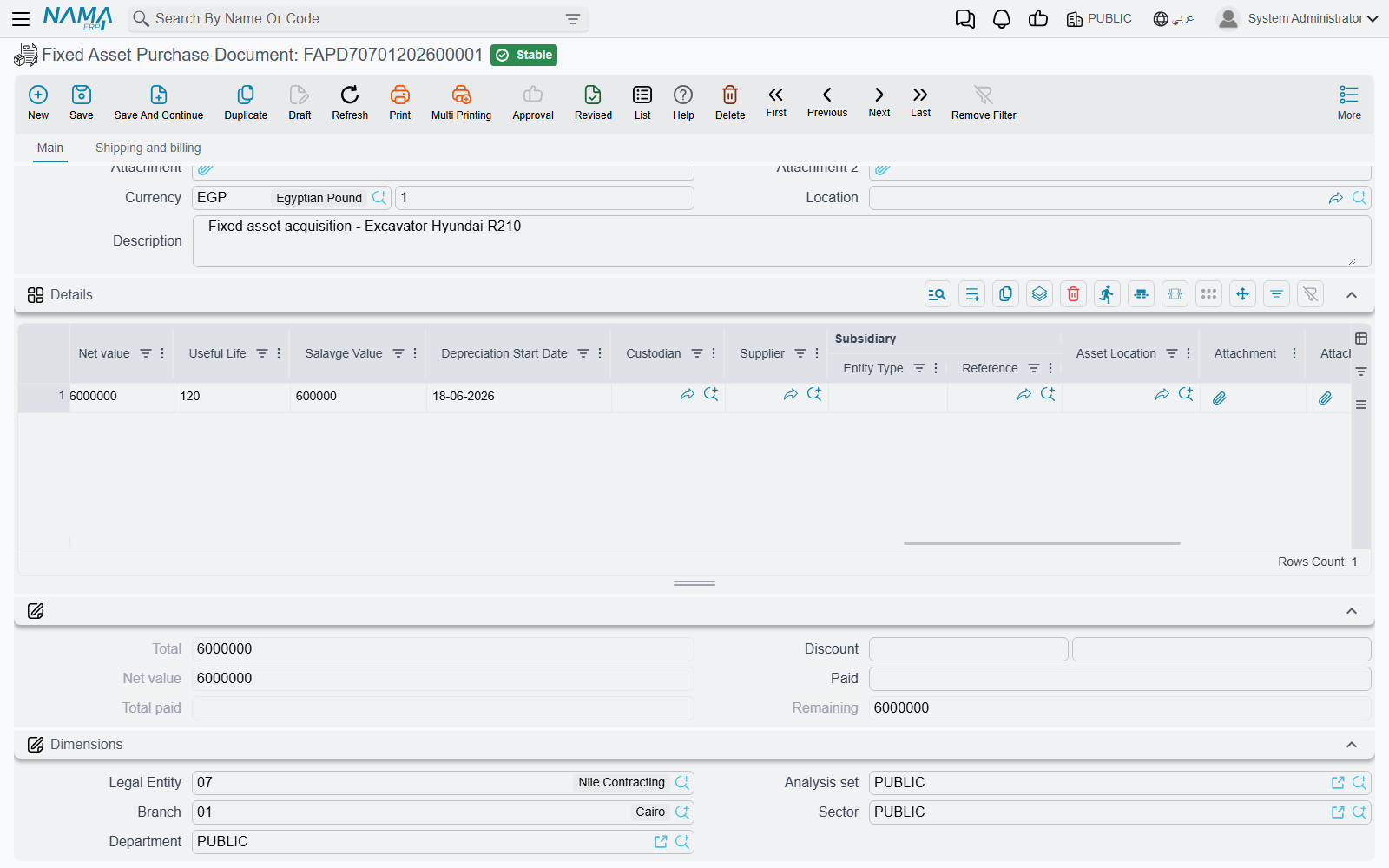The height and width of the screenshot is (868, 1389).
Task: Click the Details grid horizontal scrollbar
Action: coord(1042,543)
